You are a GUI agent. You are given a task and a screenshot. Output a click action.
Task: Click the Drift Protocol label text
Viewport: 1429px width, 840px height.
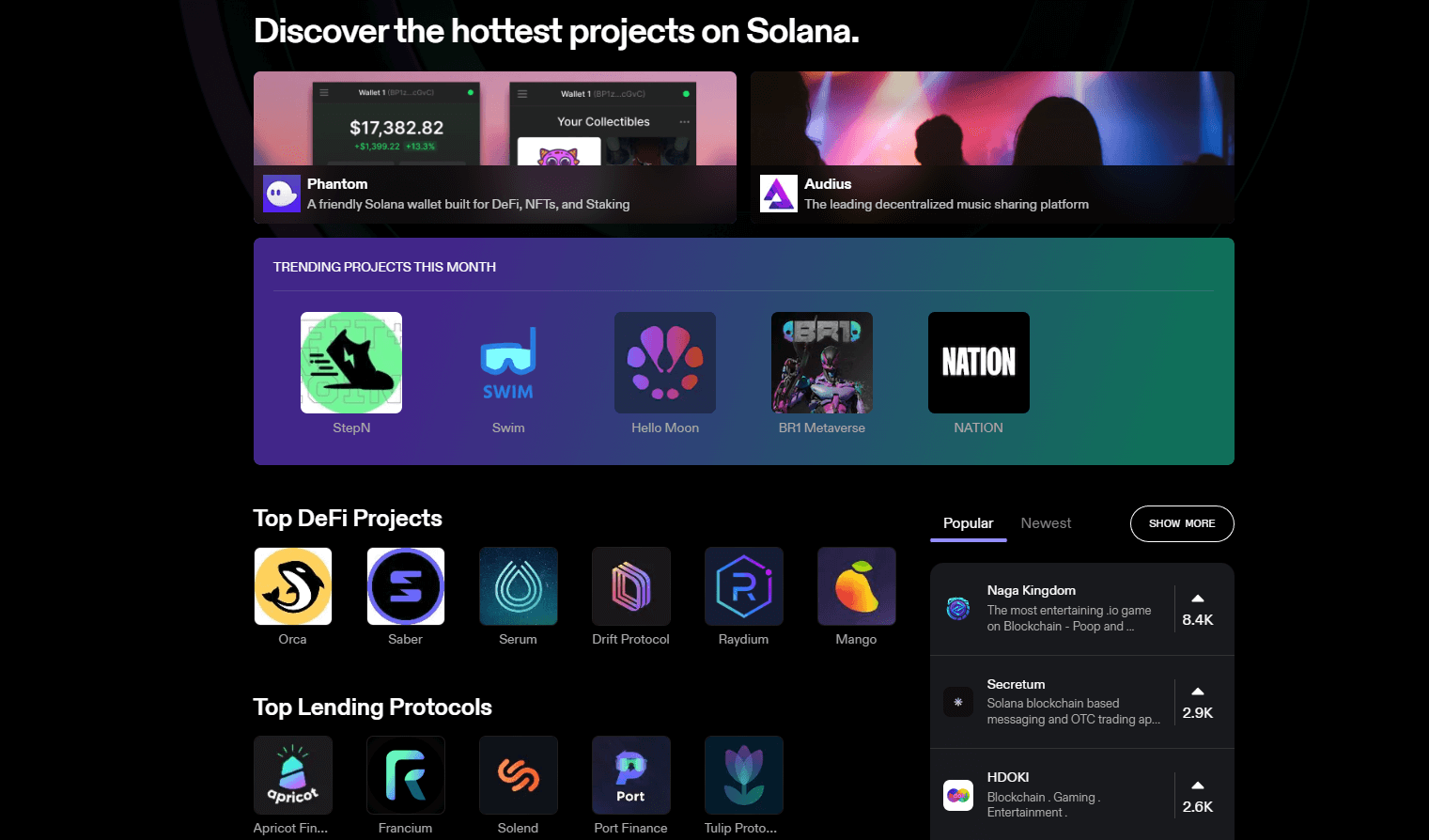(631, 639)
